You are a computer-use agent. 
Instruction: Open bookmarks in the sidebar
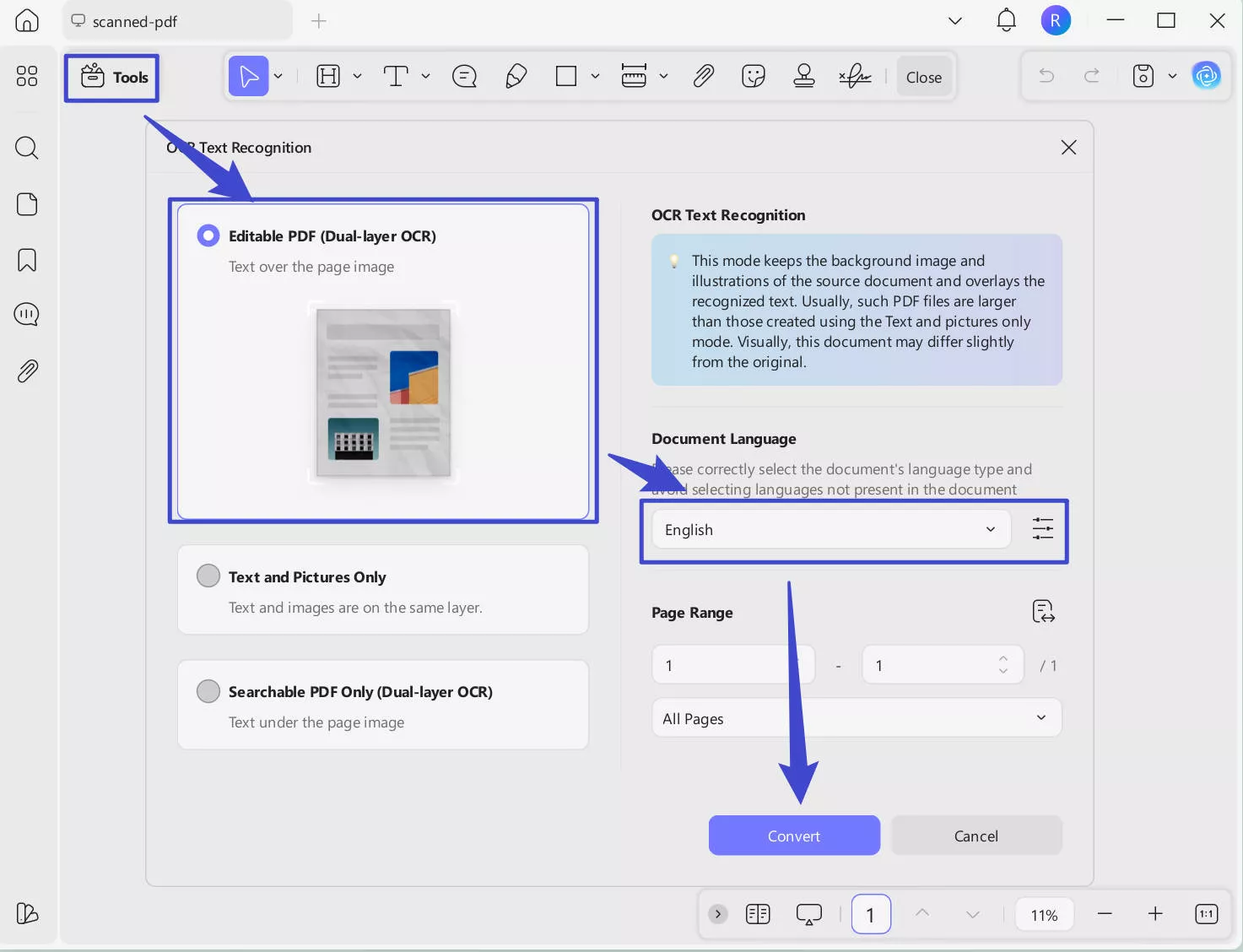26,260
